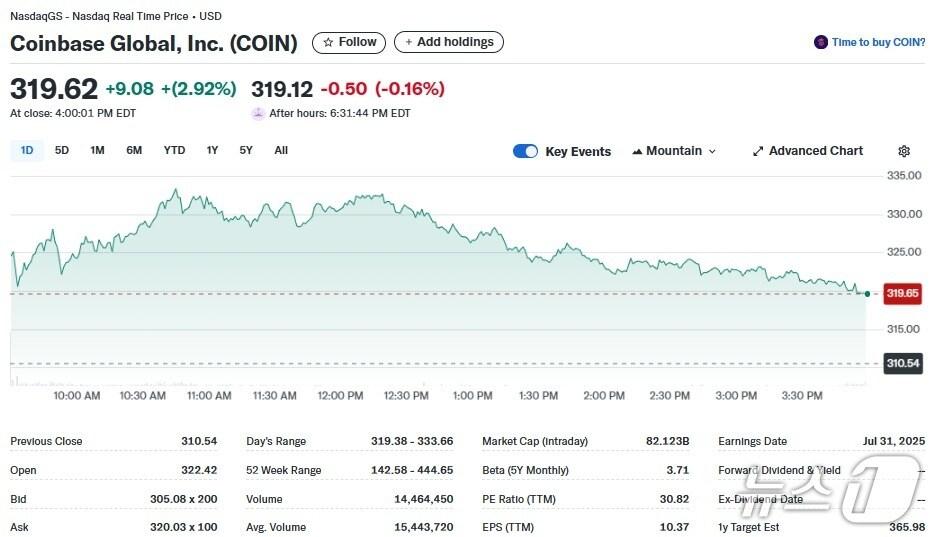
Task: Show the YTD chart range
Action: pyautogui.click(x=174, y=151)
